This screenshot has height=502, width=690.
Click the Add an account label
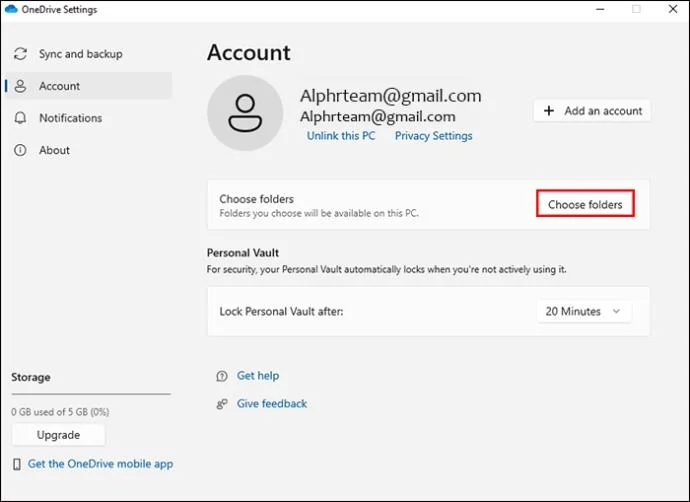tap(603, 111)
